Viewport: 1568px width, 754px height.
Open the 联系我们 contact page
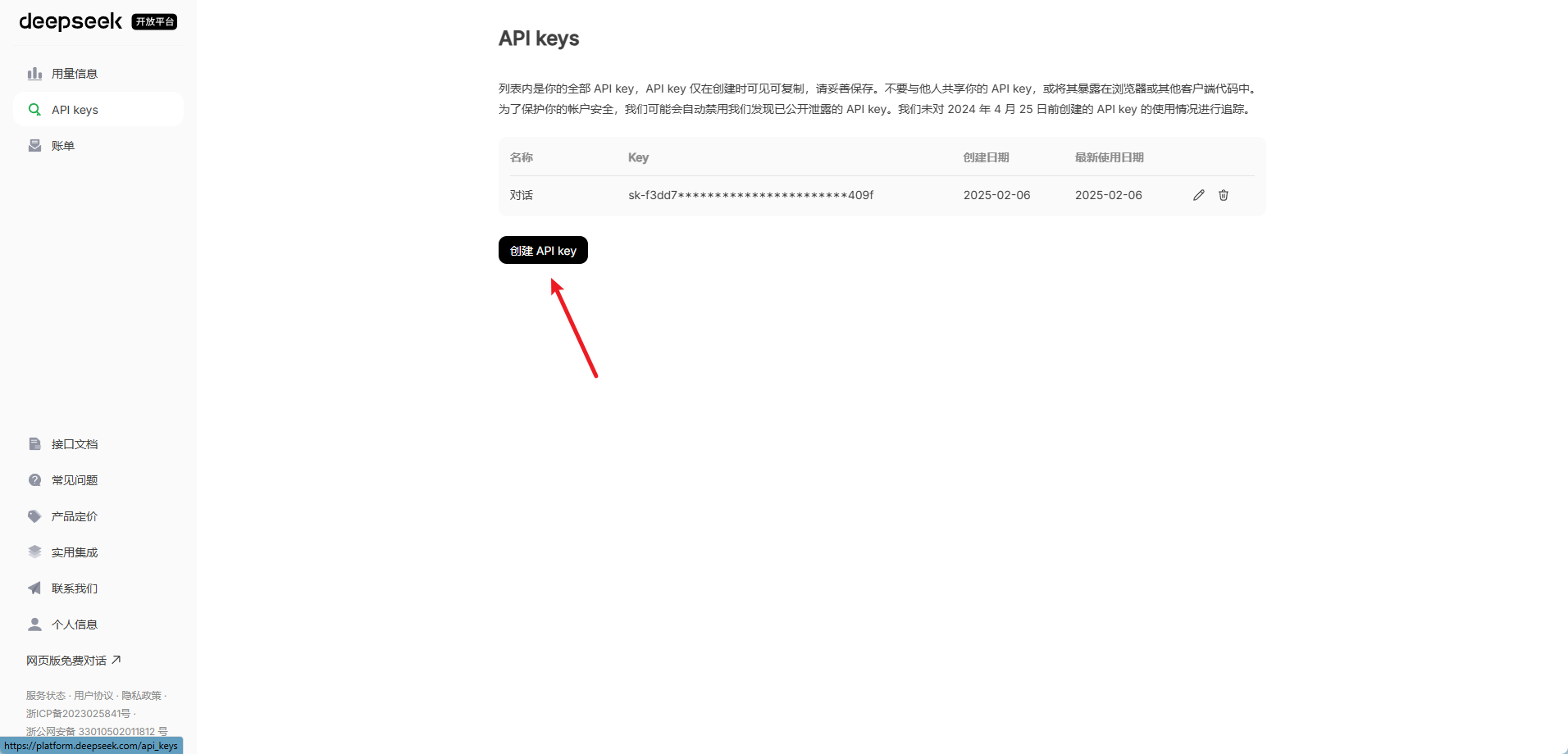[98, 588]
